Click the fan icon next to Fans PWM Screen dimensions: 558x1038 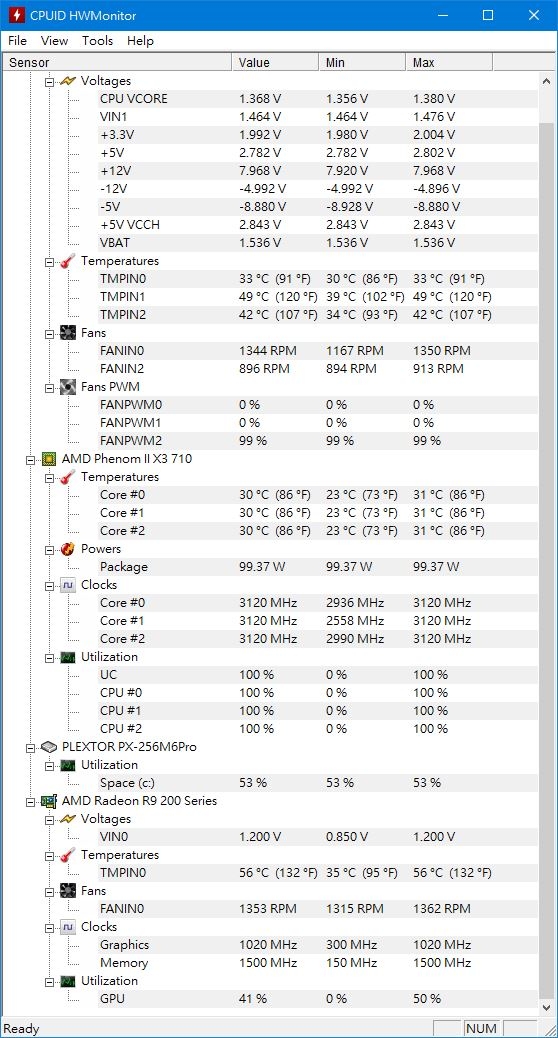coord(68,387)
